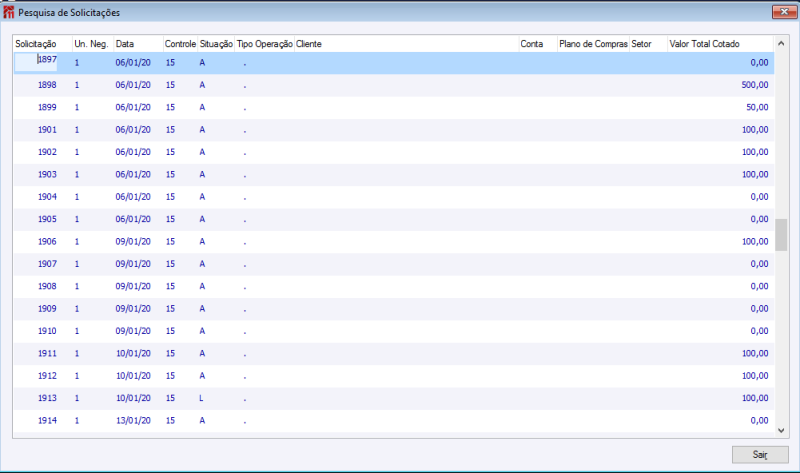Click situation A in row 1908
This screenshot has height=473, width=800.
pos(202,287)
